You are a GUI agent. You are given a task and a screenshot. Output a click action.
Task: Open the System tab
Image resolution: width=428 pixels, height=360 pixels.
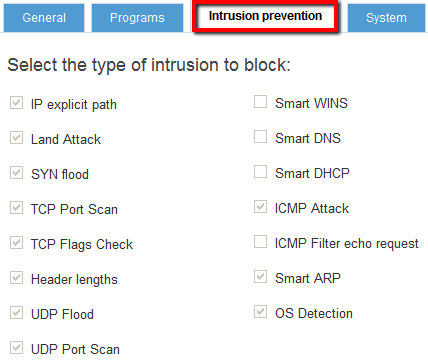(387, 18)
